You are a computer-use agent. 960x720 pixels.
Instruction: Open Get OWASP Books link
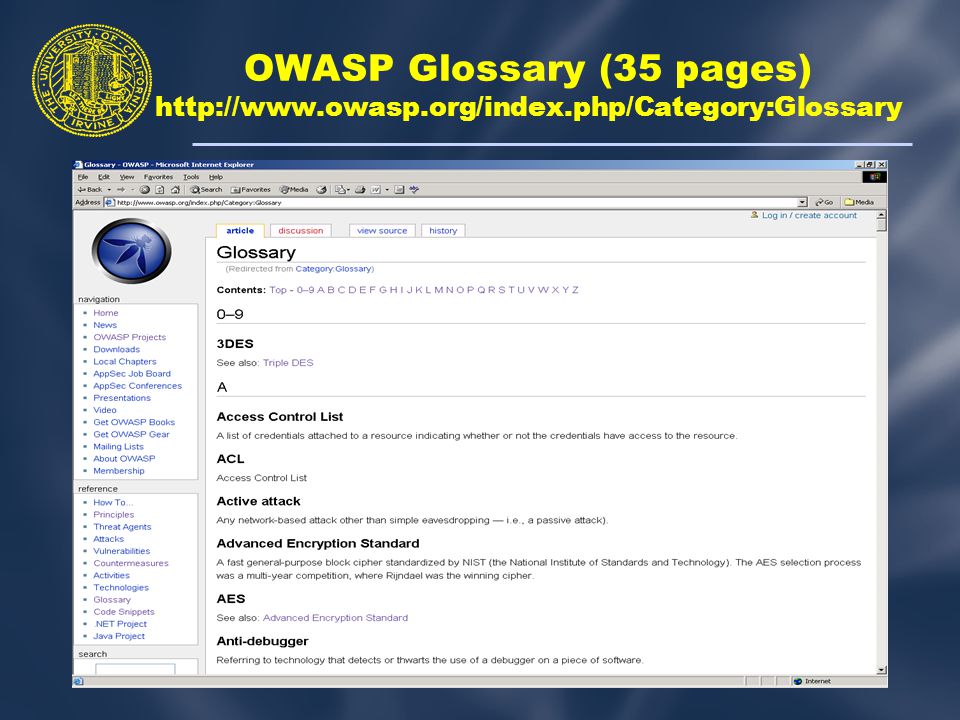click(133, 422)
